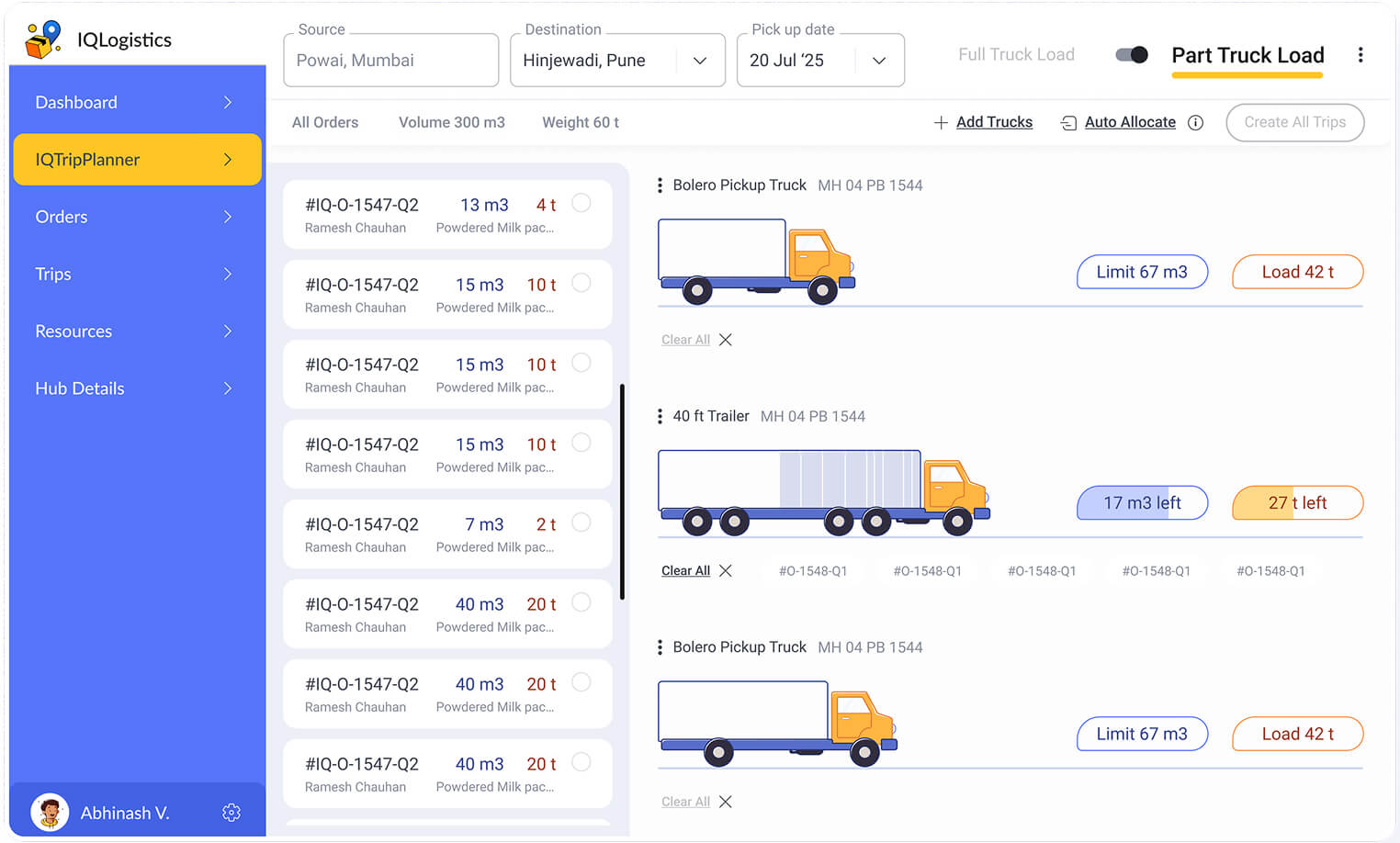Expand the Destination dropdown arrow
The height and width of the screenshot is (843, 1400).
700,60
